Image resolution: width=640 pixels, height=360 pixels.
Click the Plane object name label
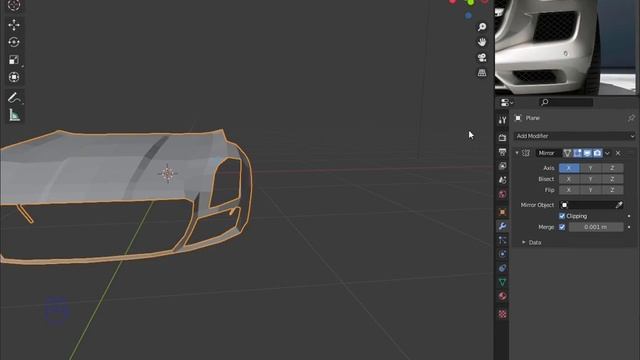533,118
